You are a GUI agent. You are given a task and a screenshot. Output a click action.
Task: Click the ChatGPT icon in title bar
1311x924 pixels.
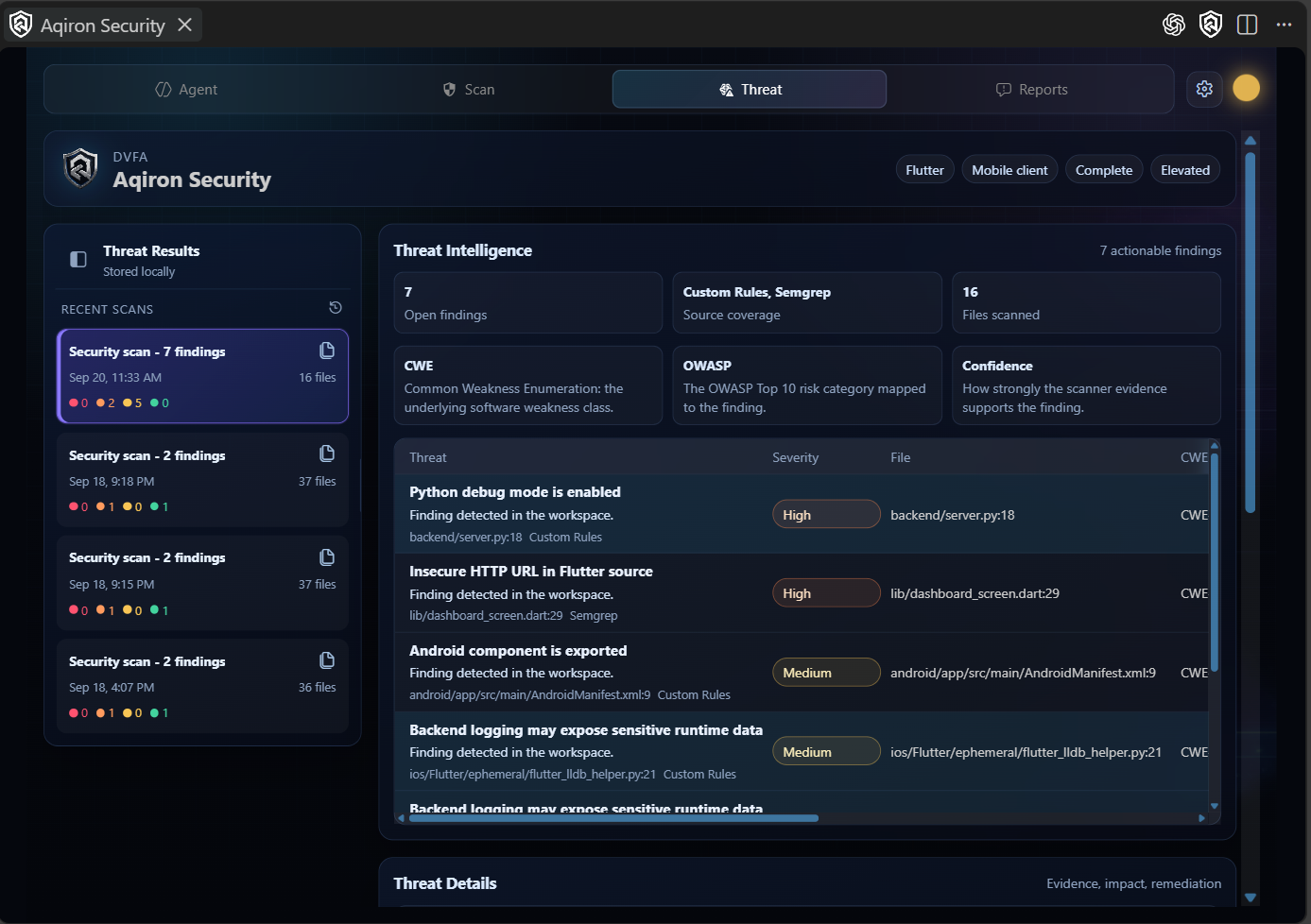point(1174,25)
